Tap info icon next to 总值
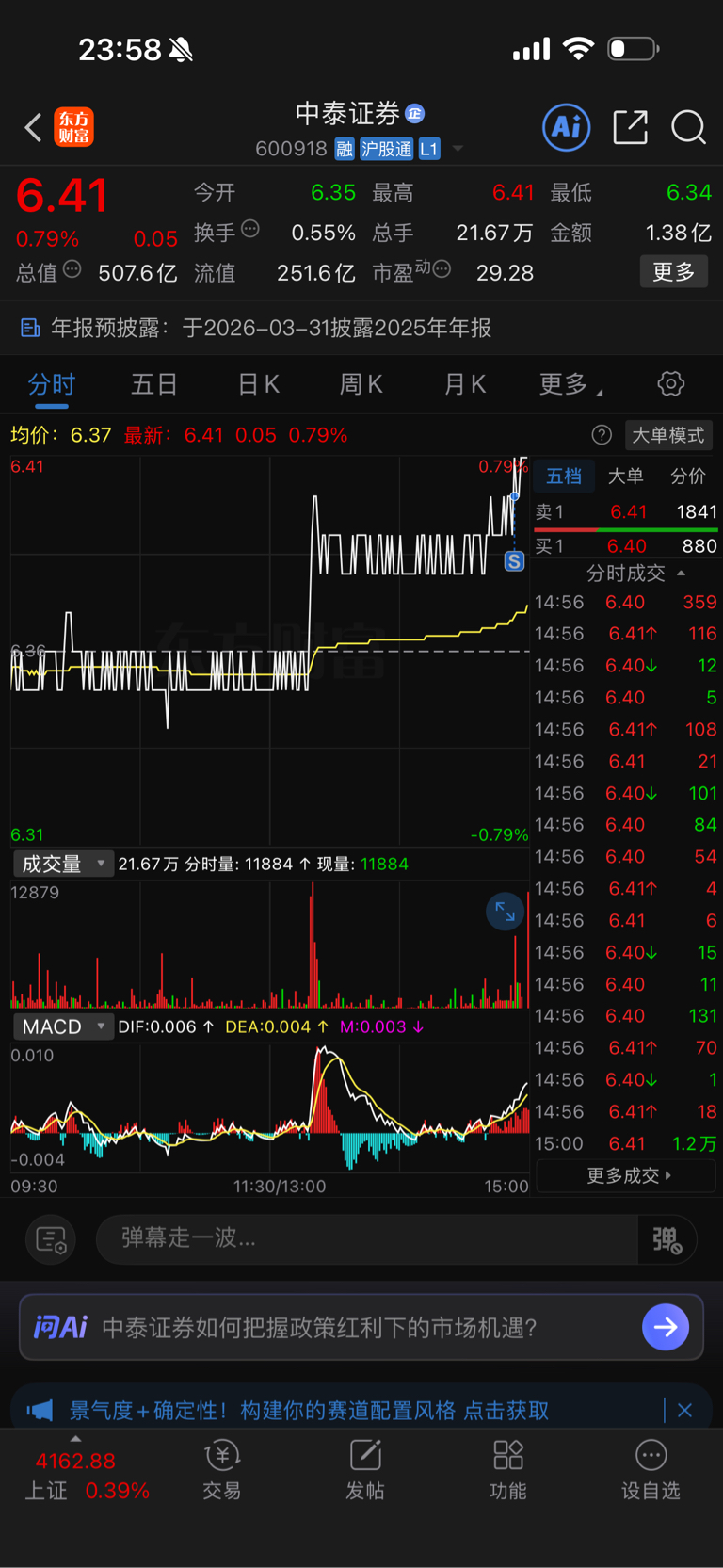723x1568 pixels. 72,270
